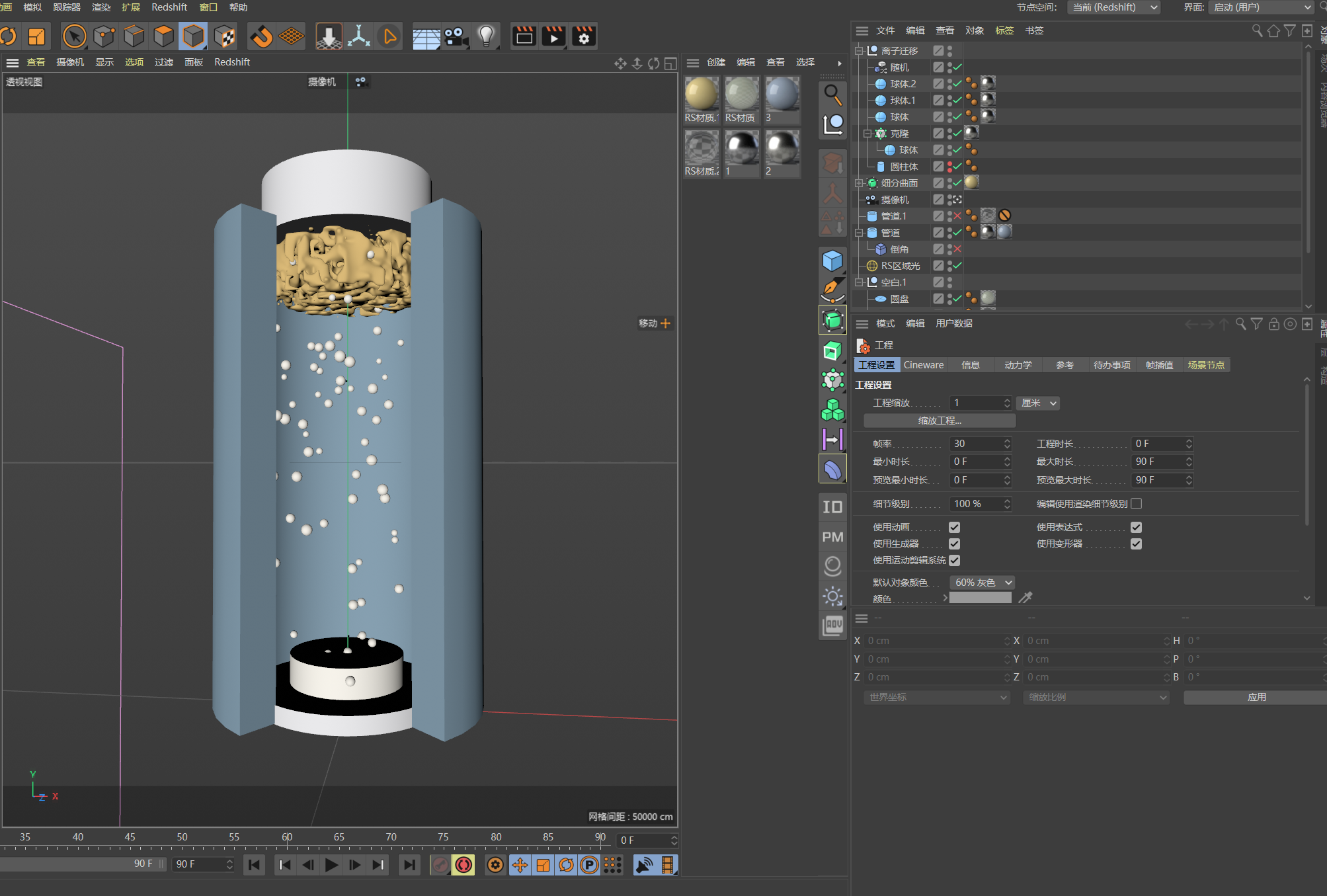
Task: Toggle autokeying red record icon
Action: tap(464, 865)
